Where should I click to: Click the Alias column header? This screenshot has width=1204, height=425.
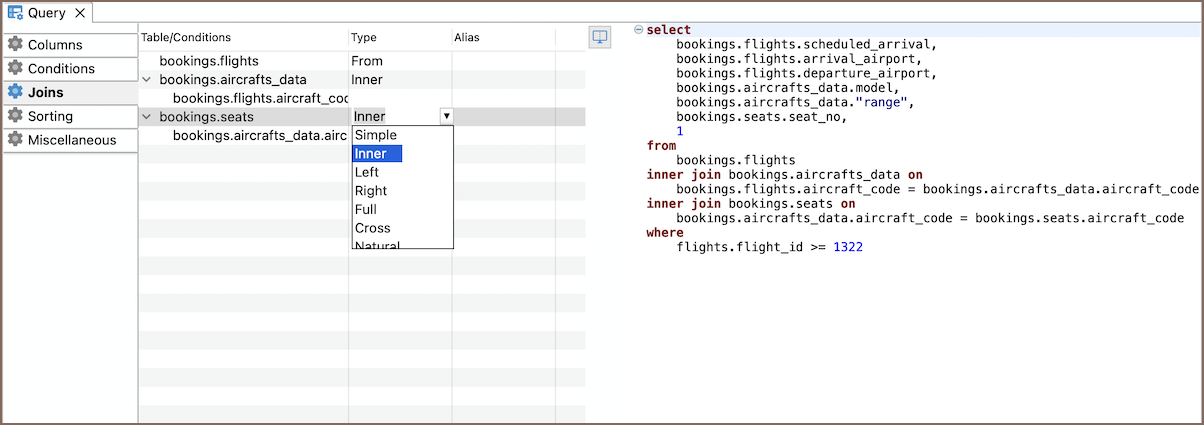[467, 37]
